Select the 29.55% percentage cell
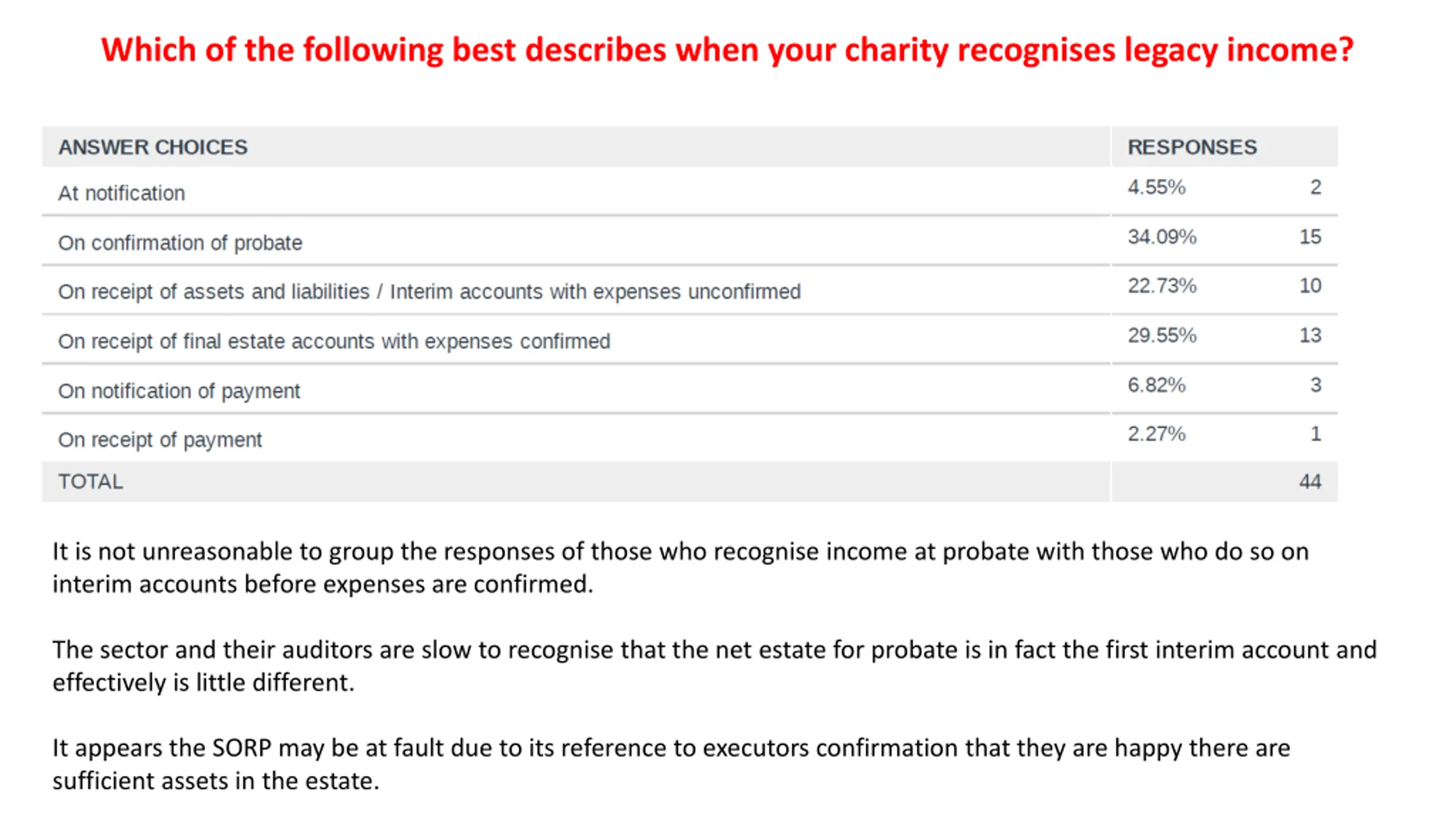Image resolution: width=1456 pixels, height=819 pixels. 1162,335
